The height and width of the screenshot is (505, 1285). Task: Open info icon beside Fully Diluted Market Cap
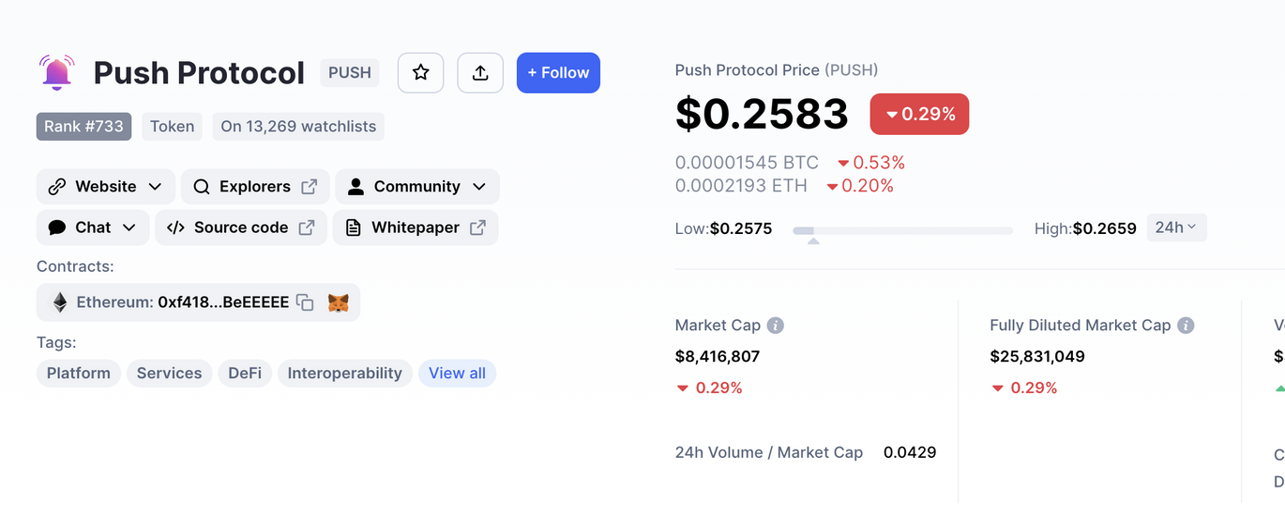click(1185, 325)
